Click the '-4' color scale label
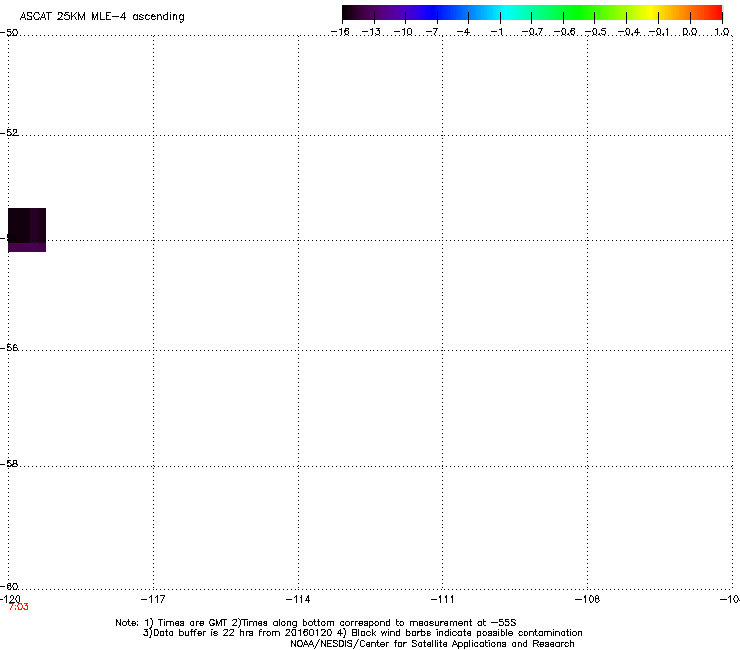The width and height of the screenshot is (740, 650). point(463,32)
